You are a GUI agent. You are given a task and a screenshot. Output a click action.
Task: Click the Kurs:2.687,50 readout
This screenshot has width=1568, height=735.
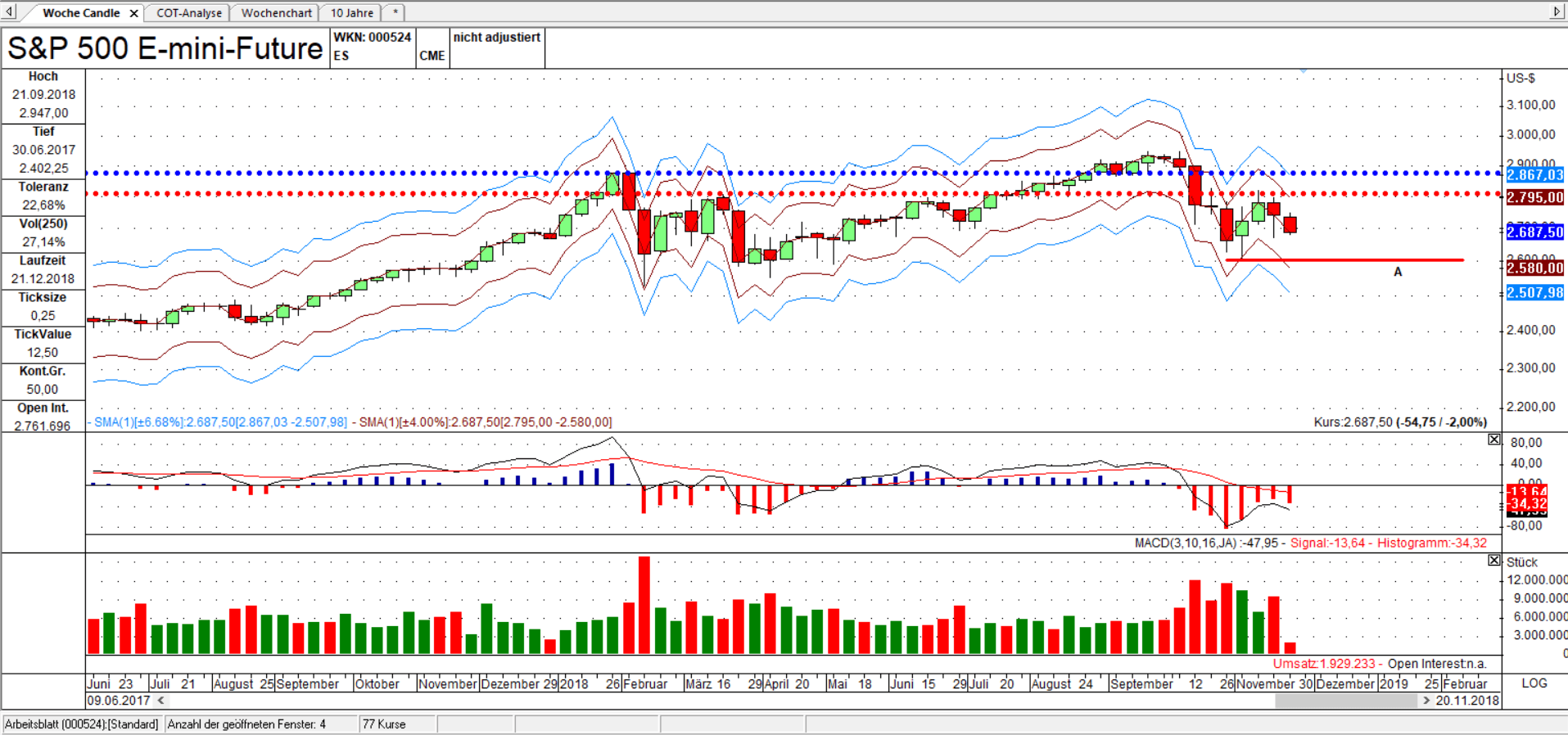(1400, 422)
